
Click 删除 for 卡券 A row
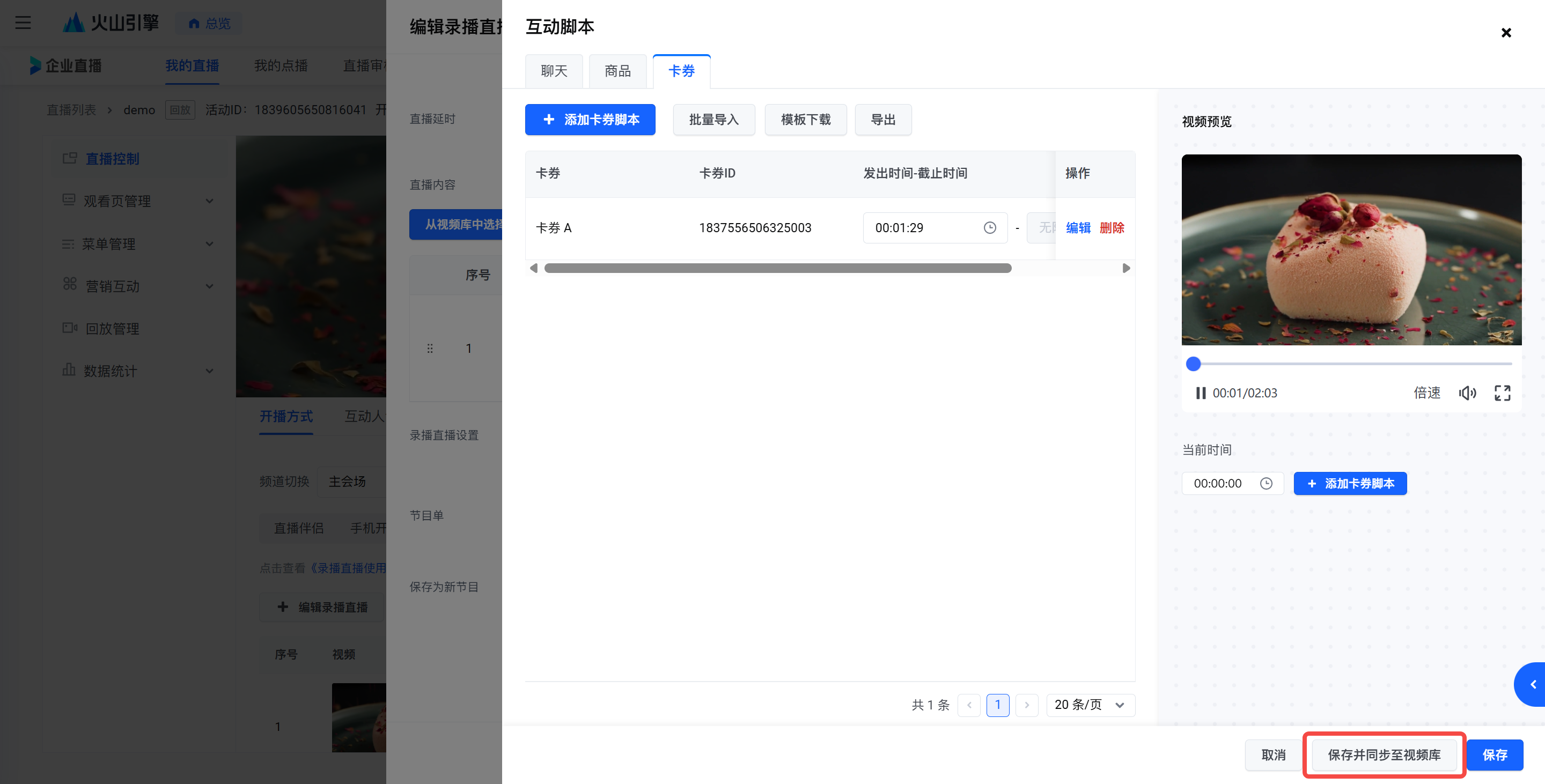click(1112, 228)
